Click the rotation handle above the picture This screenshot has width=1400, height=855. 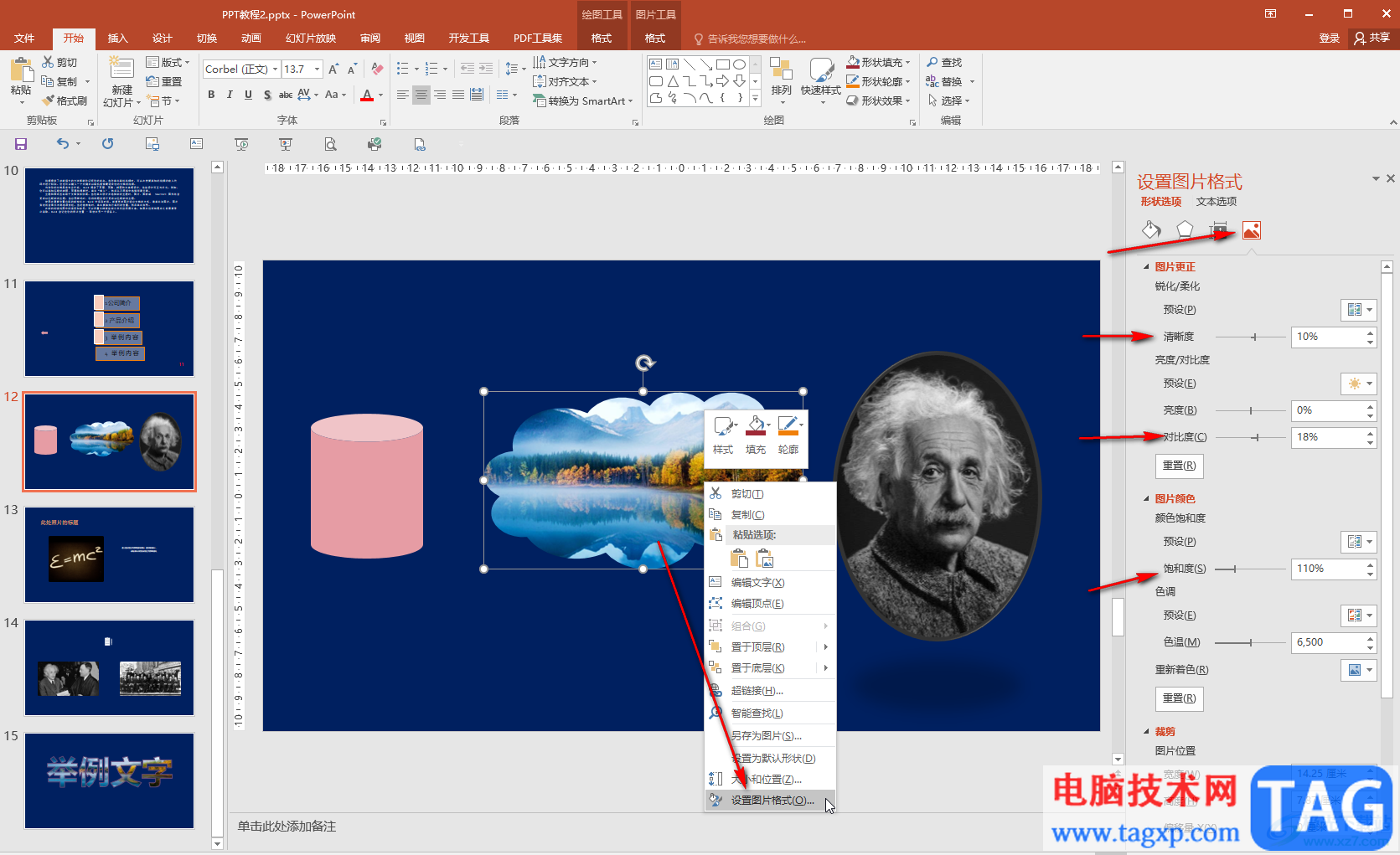click(x=644, y=363)
